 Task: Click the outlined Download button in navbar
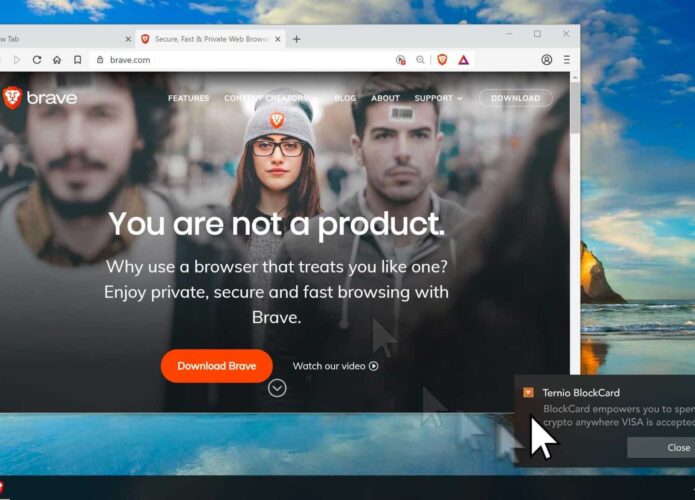tap(515, 98)
